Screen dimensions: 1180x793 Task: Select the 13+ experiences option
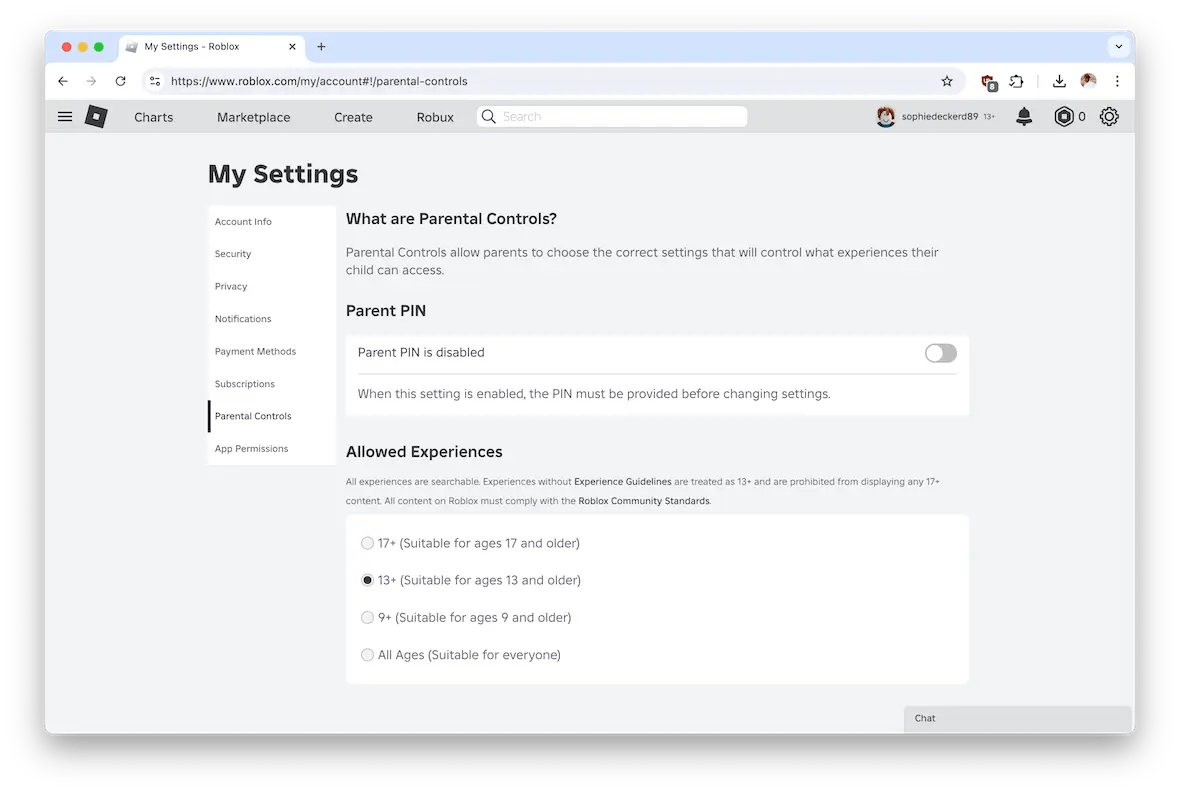[x=367, y=580]
